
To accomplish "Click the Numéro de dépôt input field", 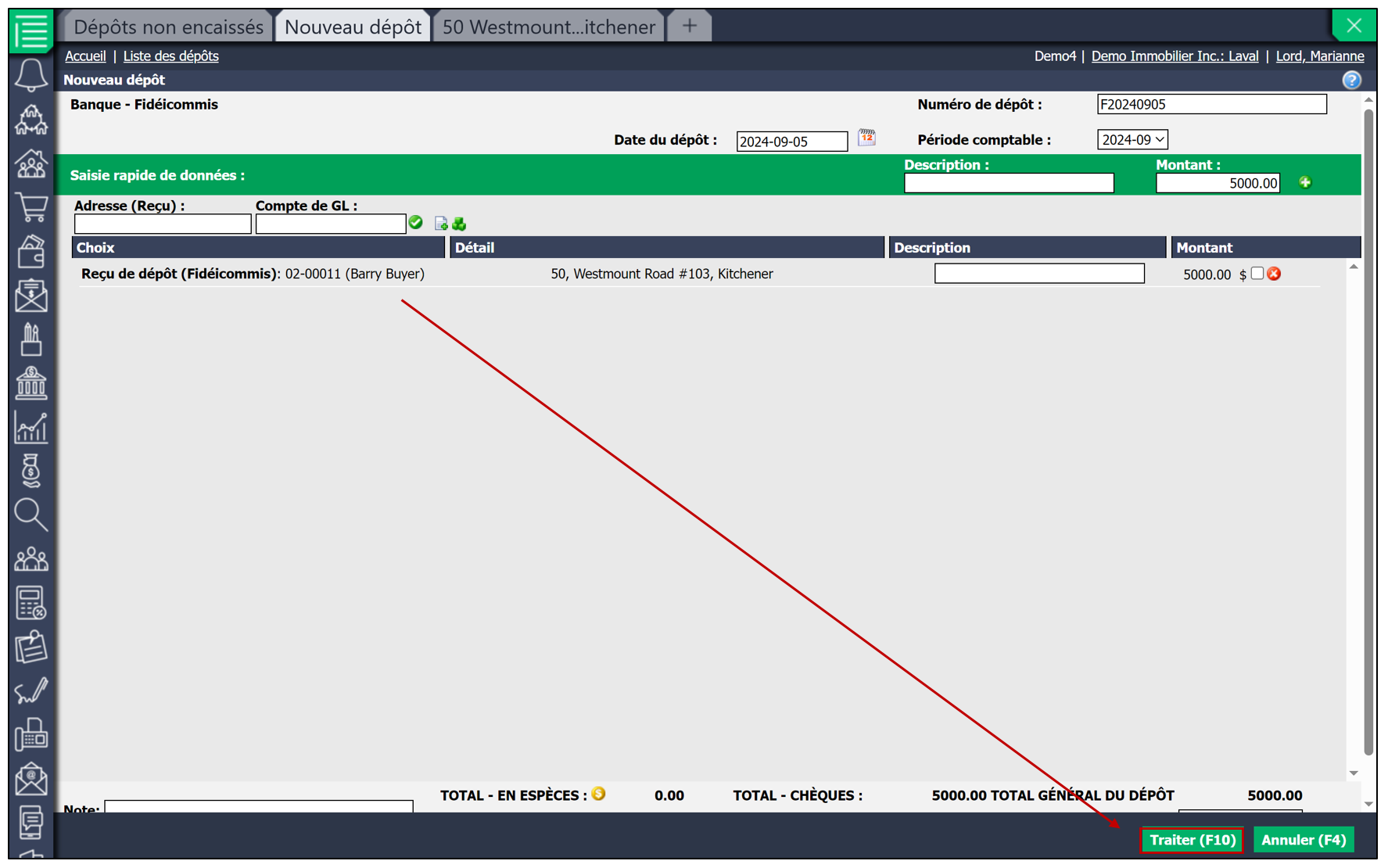I will point(1211,104).
